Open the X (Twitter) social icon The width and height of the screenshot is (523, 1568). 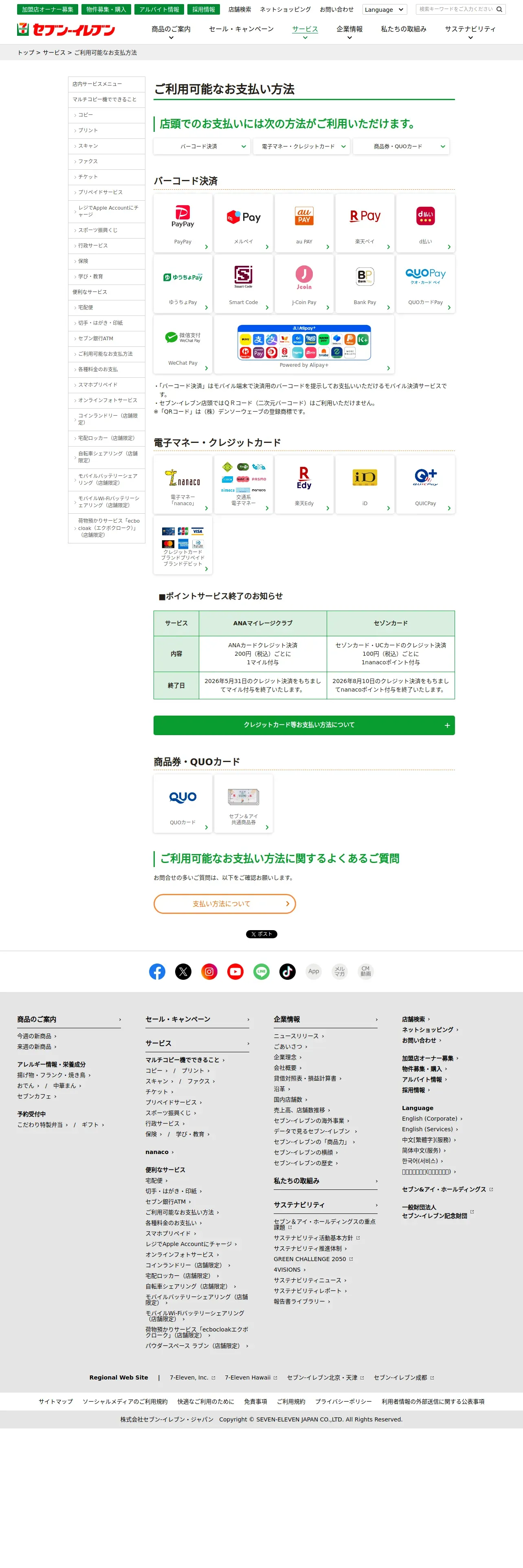coord(183,972)
